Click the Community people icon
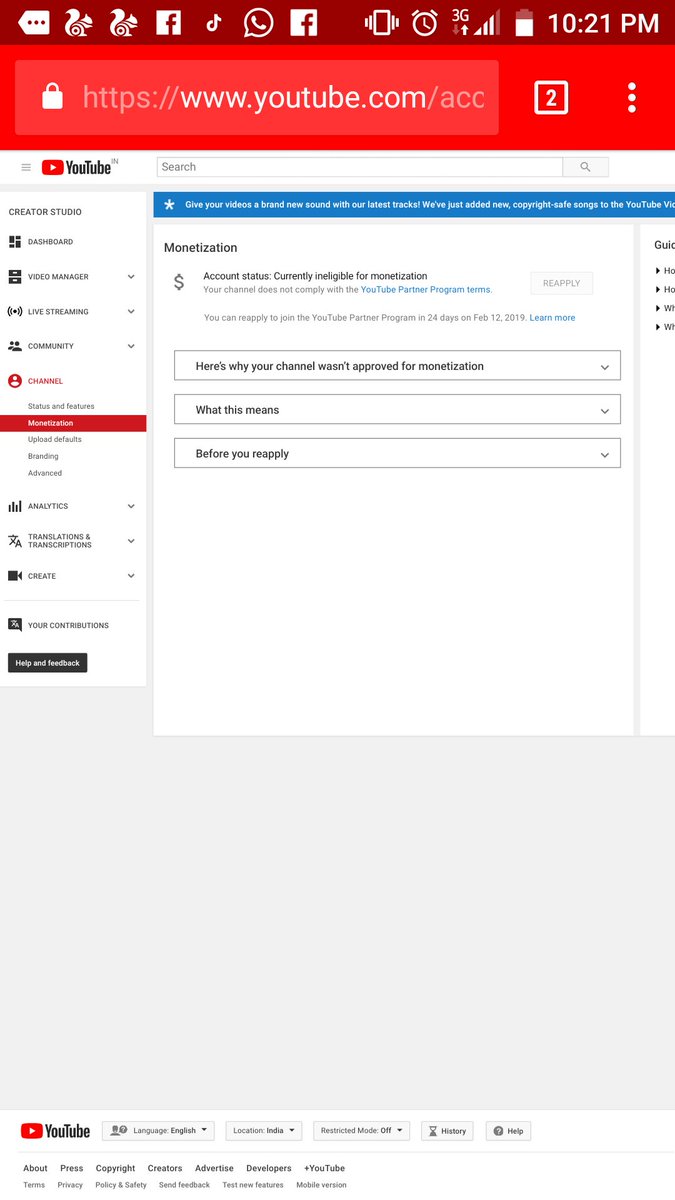This screenshot has height=1200, width=675. coord(15,346)
